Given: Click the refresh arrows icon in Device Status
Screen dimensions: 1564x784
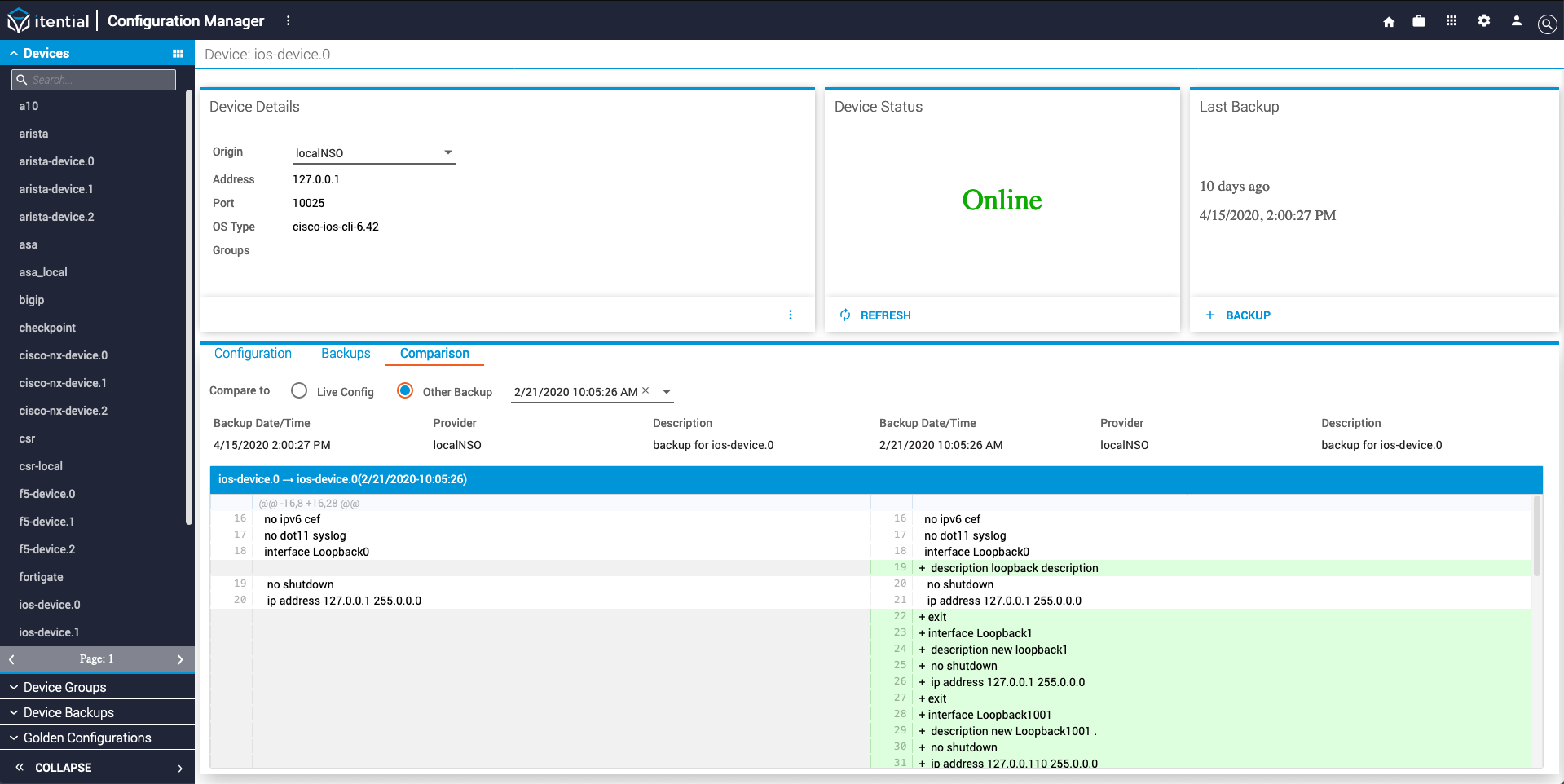Looking at the screenshot, I should tap(845, 315).
